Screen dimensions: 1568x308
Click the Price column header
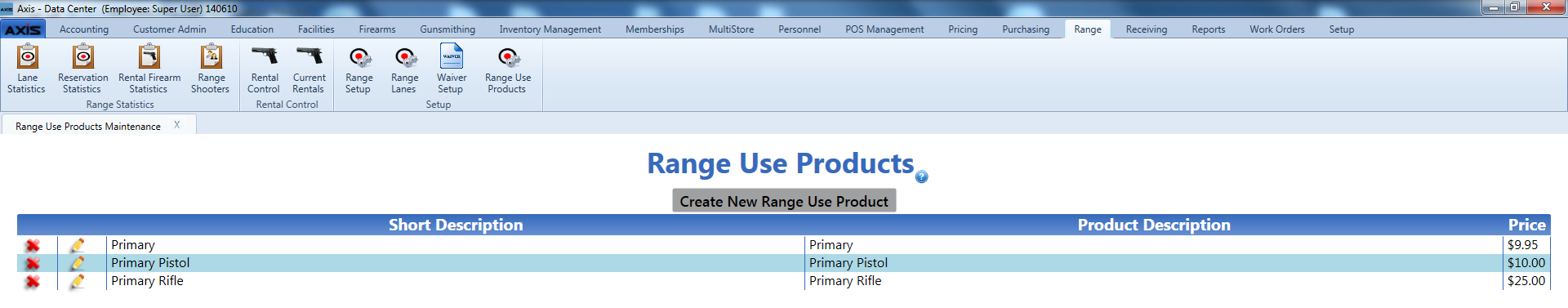click(1526, 225)
